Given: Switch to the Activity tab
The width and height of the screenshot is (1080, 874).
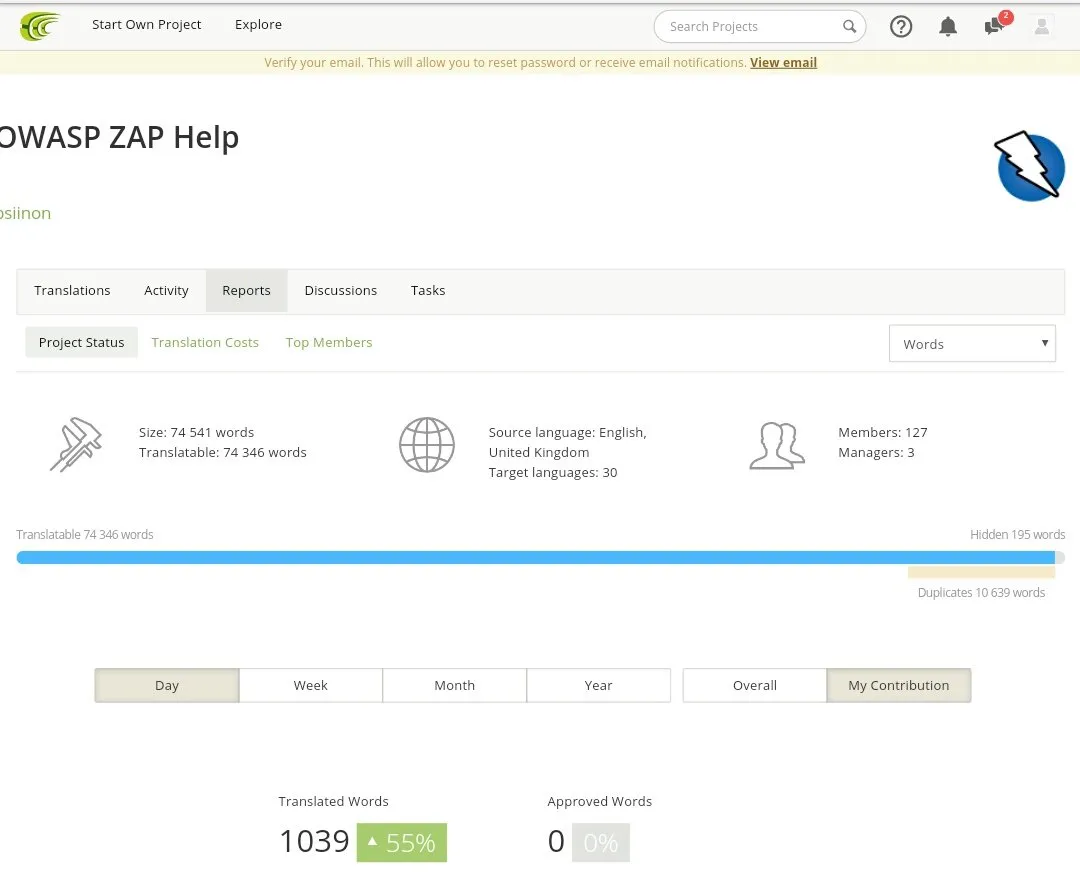Looking at the screenshot, I should click(x=166, y=291).
